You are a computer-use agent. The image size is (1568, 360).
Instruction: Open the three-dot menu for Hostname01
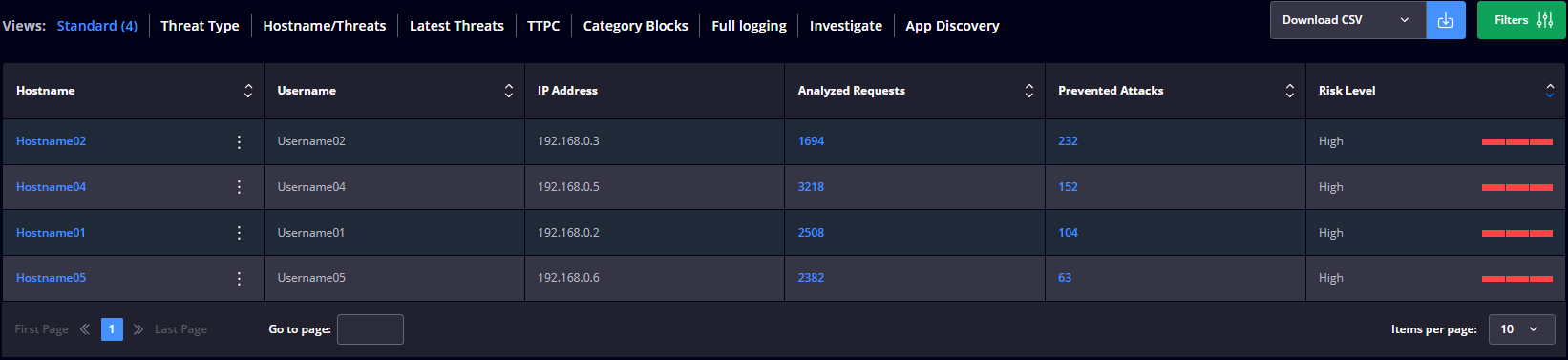[x=239, y=233]
